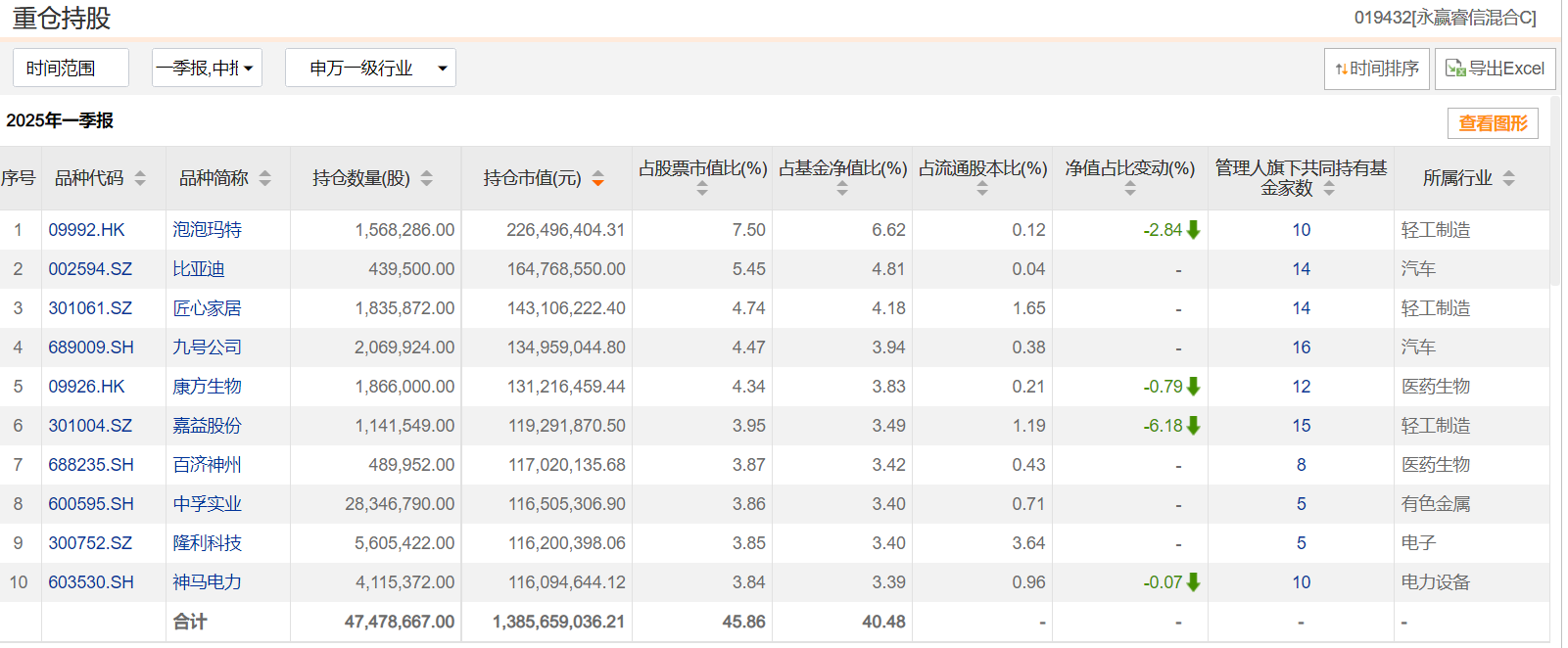Open 隆利科技 stock name link

click(207, 543)
